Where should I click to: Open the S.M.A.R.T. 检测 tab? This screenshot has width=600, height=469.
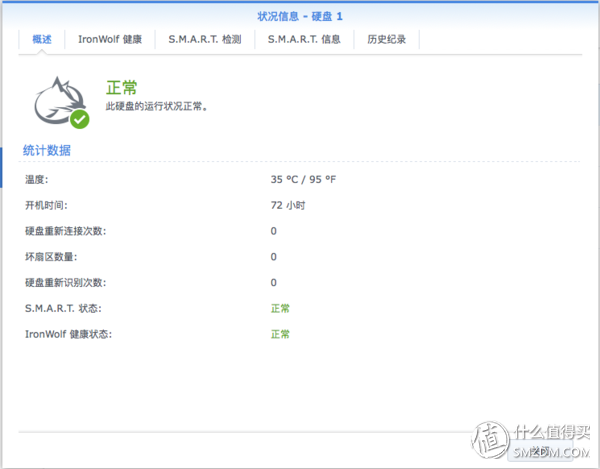click(x=205, y=39)
